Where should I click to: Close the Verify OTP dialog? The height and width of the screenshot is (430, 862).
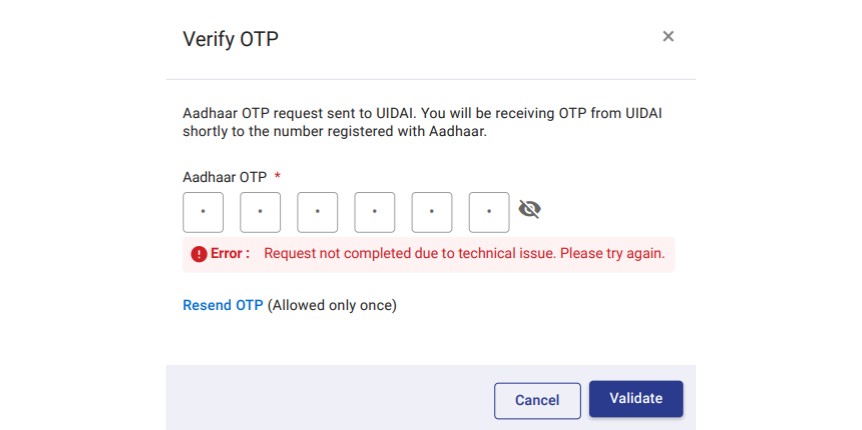click(x=668, y=37)
